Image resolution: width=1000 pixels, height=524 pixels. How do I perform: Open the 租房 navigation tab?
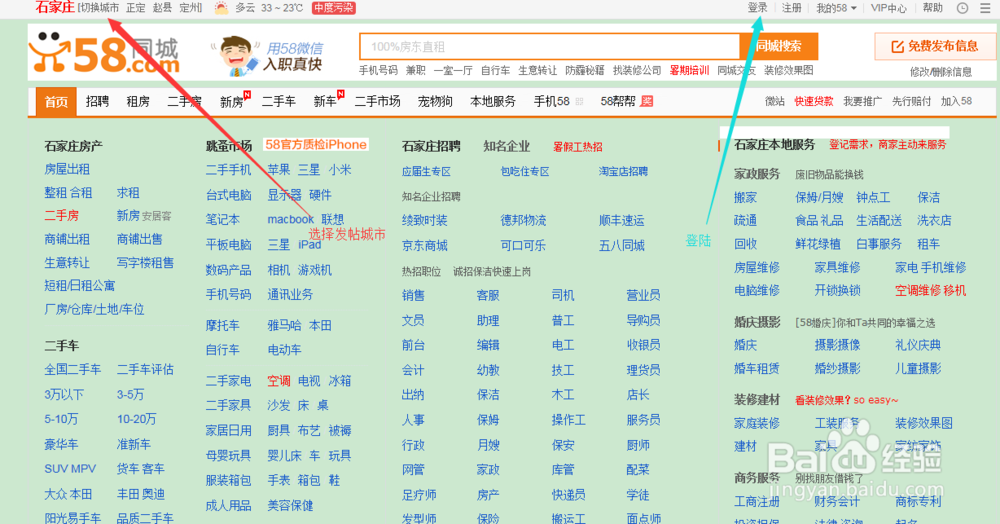tap(138, 101)
